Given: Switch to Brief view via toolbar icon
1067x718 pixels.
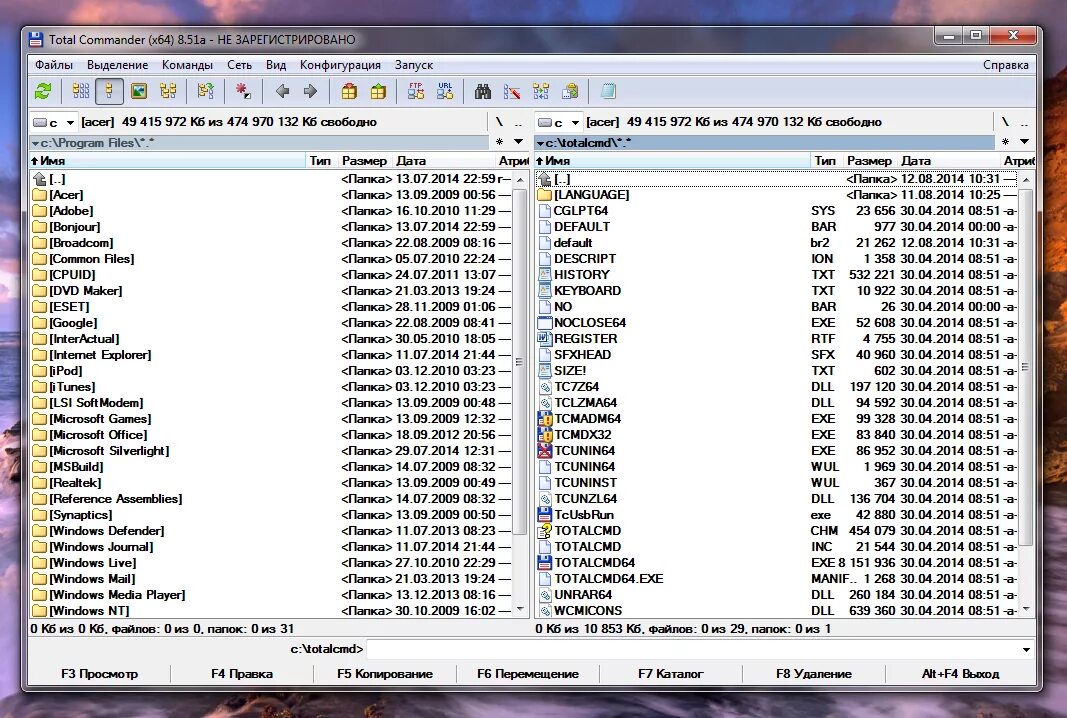Looking at the screenshot, I should pyautogui.click(x=81, y=91).
